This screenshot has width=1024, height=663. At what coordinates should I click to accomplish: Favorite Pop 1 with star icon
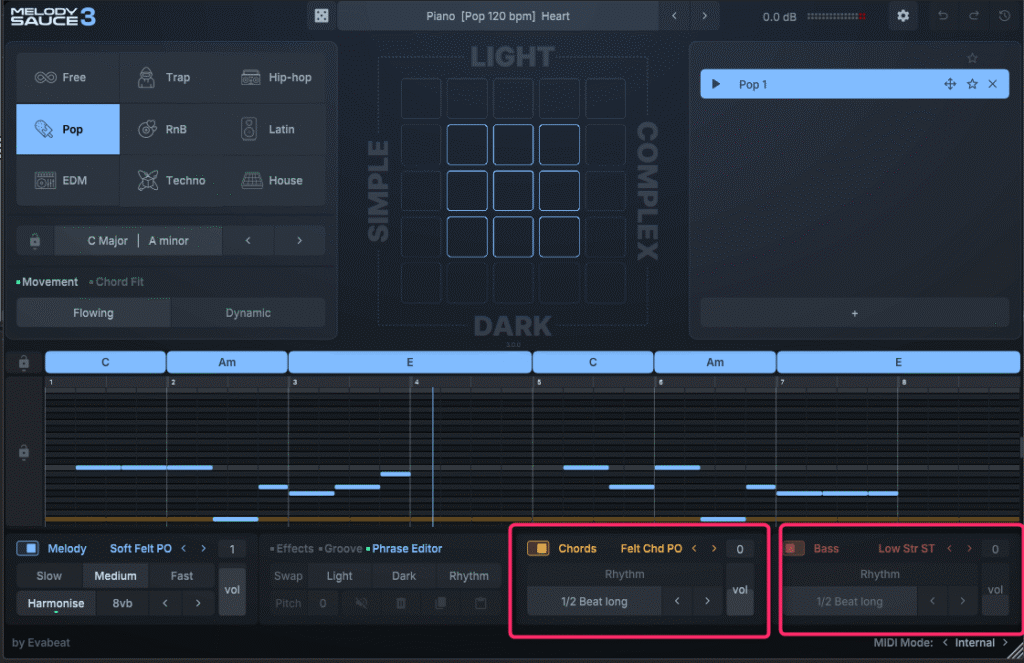pos(972,84)
